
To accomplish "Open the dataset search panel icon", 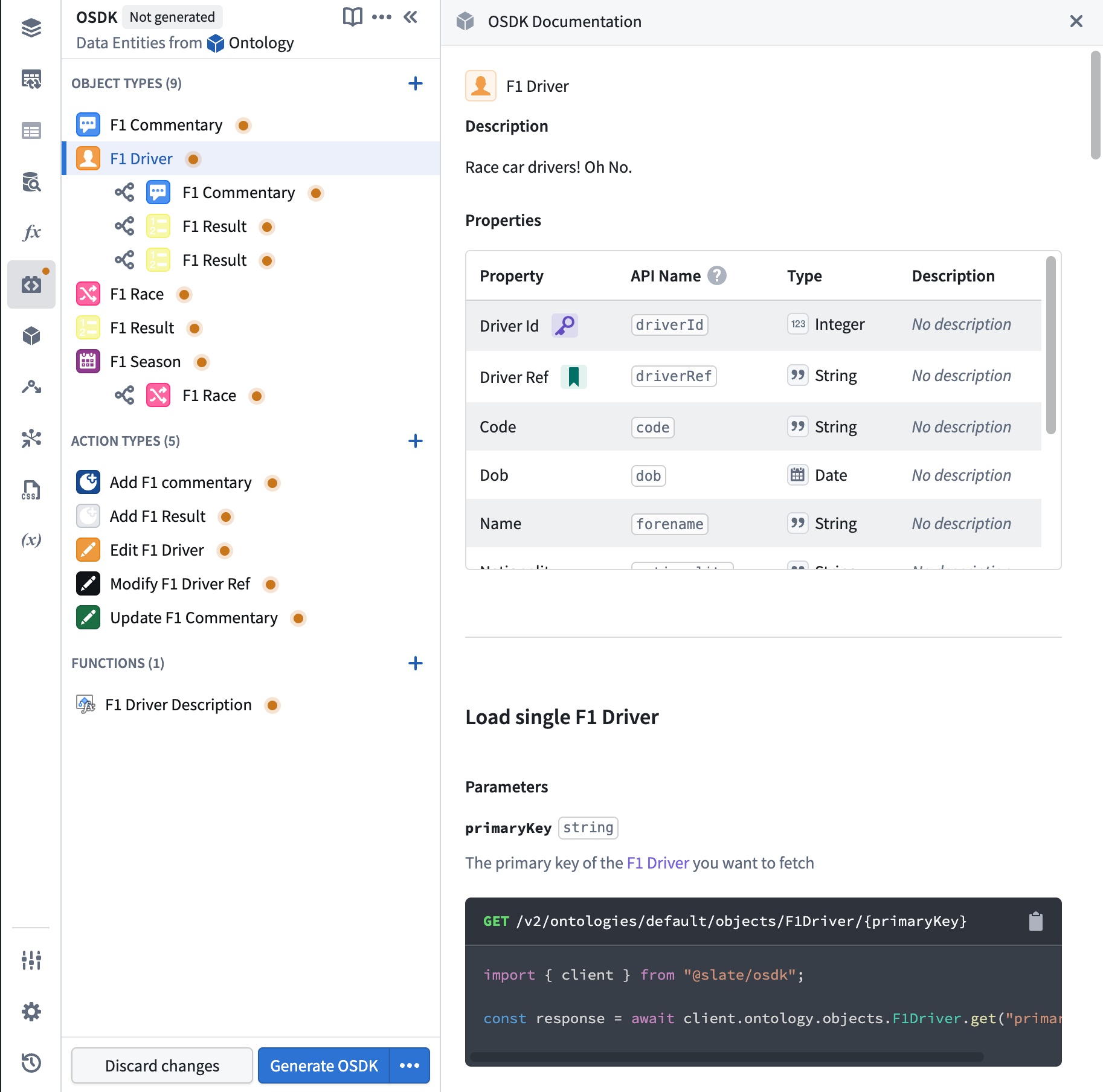I will [32, 182].
